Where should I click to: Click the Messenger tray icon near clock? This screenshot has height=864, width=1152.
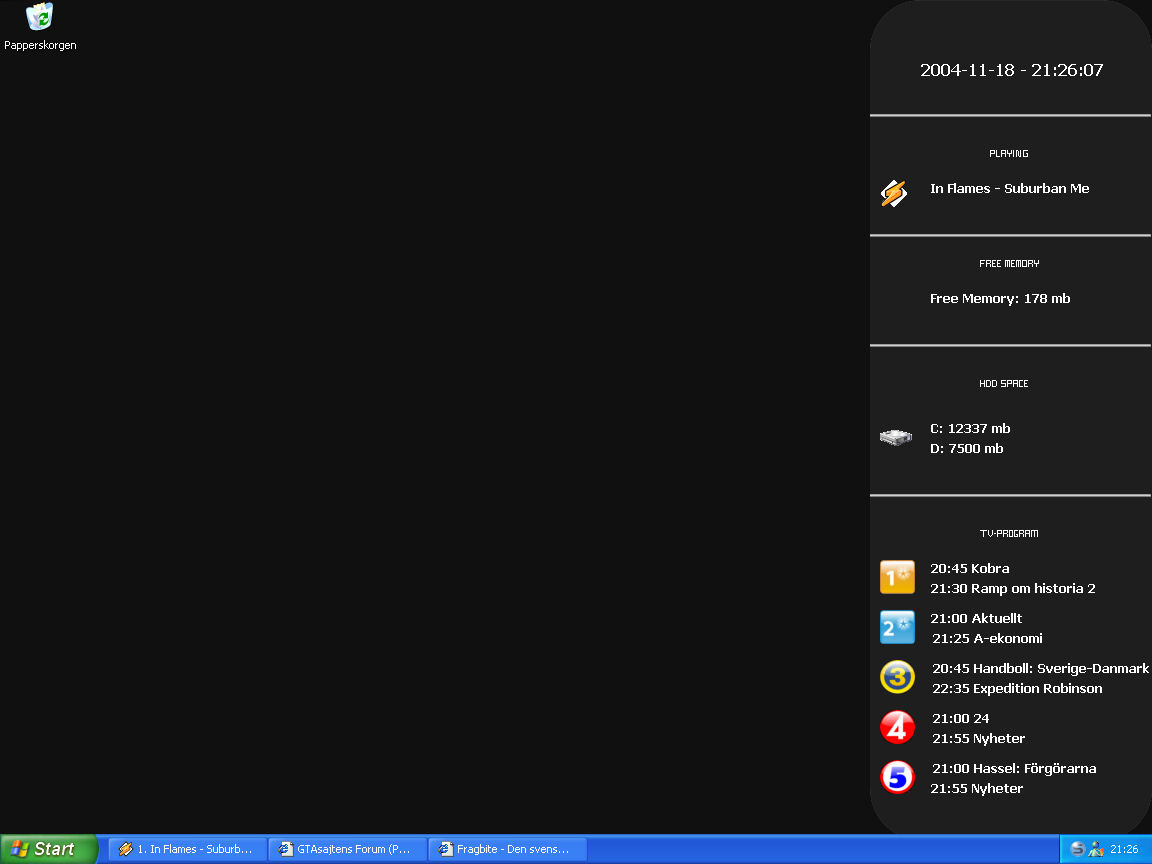pyautogui.click(x=1096, y=849)
